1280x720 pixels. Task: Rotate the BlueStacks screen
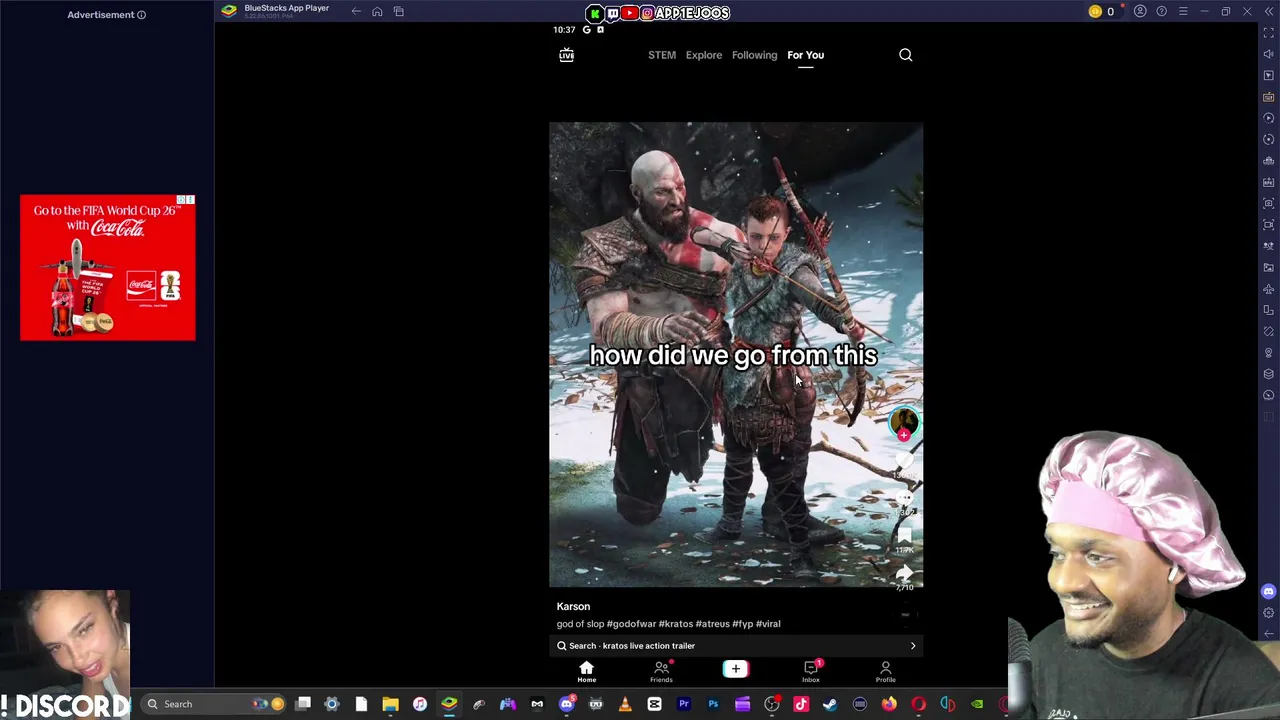click(1269, 310)
